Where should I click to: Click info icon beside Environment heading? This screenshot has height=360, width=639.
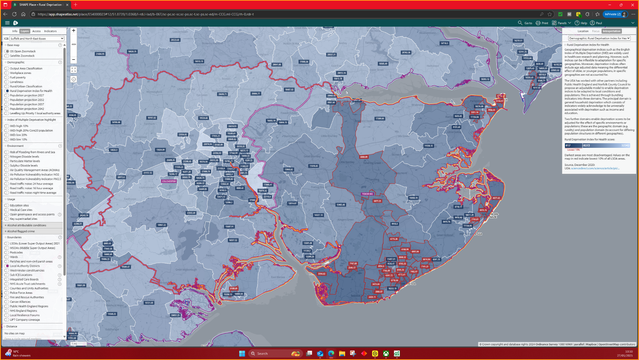(x=60, y=146)
